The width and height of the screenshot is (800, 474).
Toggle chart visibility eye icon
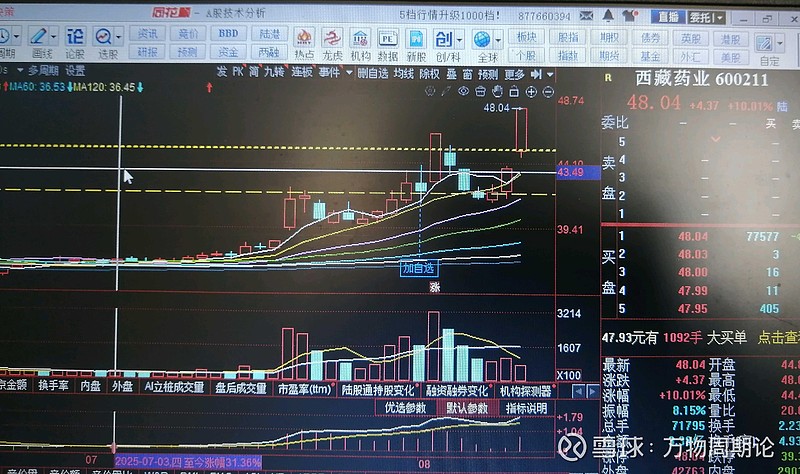(x=463, y=91)
